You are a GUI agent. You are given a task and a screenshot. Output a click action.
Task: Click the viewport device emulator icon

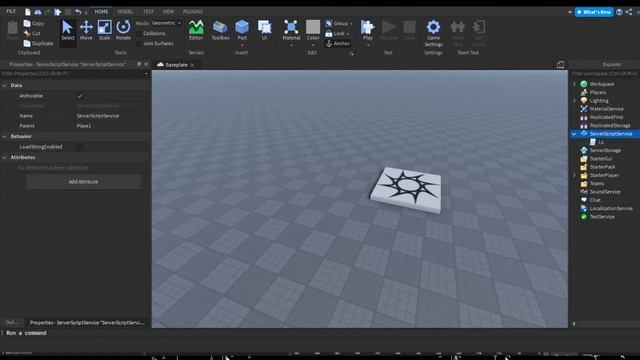pyautogui.click(x=560, y=64)
